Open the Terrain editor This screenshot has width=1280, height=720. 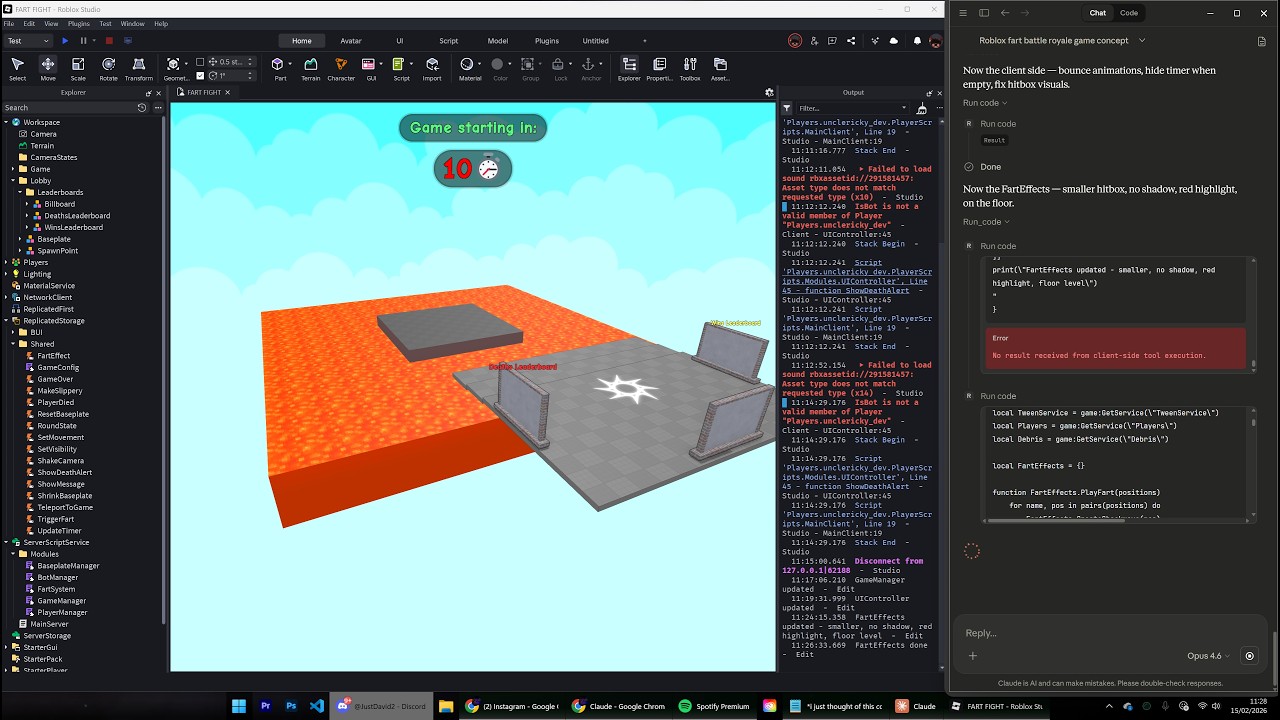(311, 68)
